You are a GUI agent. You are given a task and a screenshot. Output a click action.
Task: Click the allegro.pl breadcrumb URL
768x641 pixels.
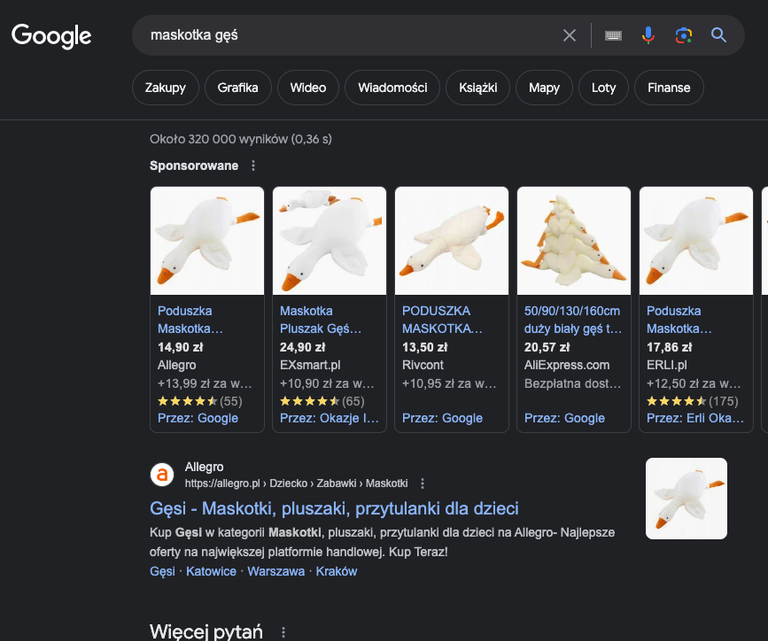coord(296,484)
